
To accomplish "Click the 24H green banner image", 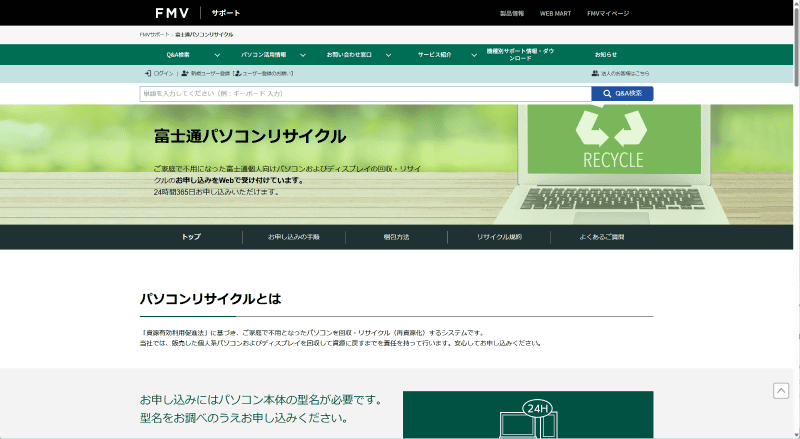I will 528,415.
